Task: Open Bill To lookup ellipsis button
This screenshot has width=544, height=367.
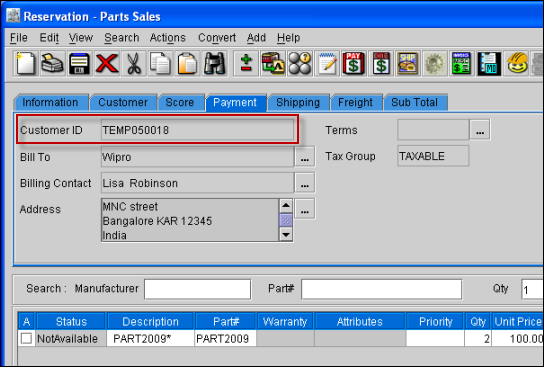Action: 305,156
